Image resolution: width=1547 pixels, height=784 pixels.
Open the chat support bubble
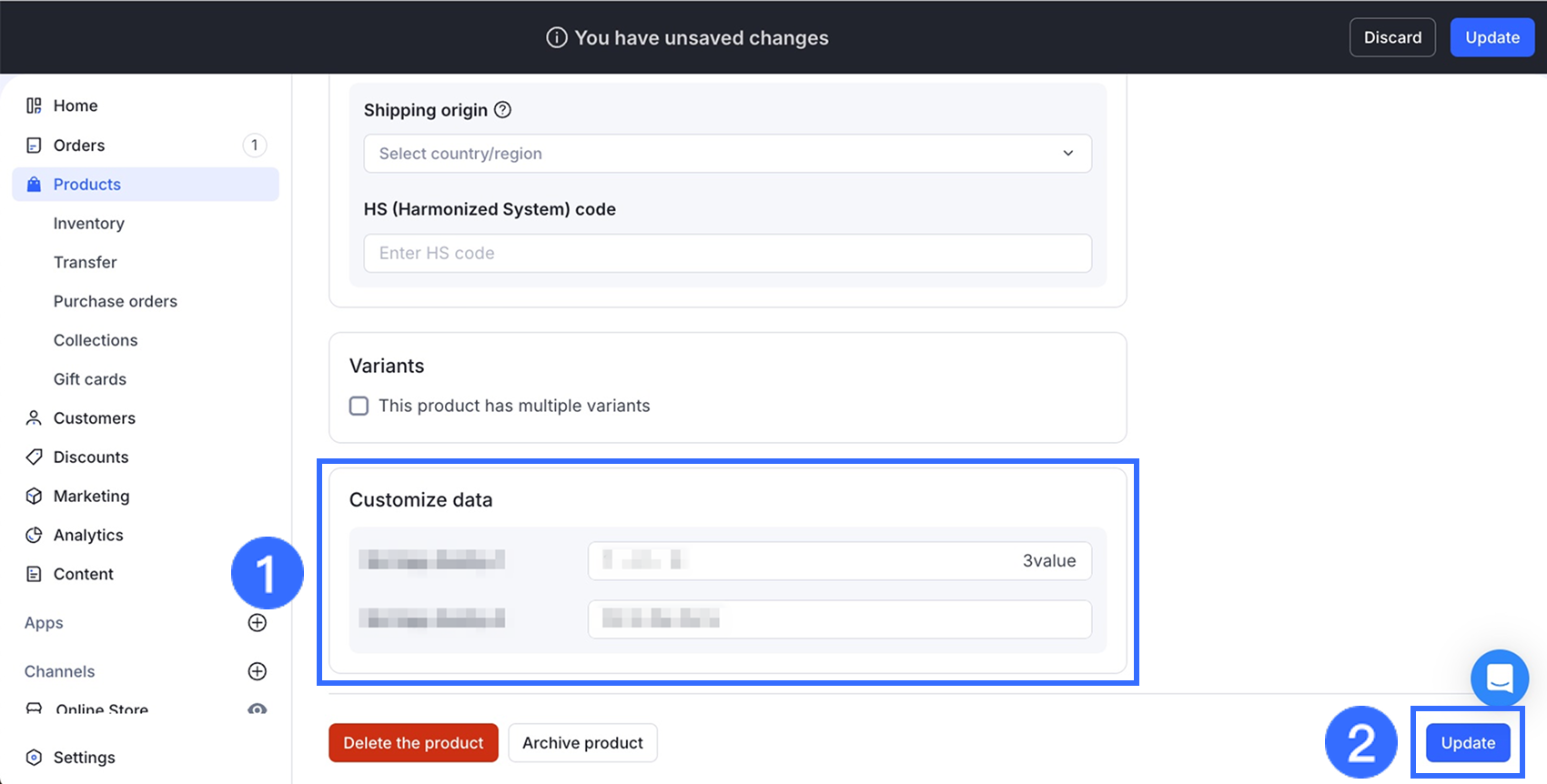point(1499,678)
